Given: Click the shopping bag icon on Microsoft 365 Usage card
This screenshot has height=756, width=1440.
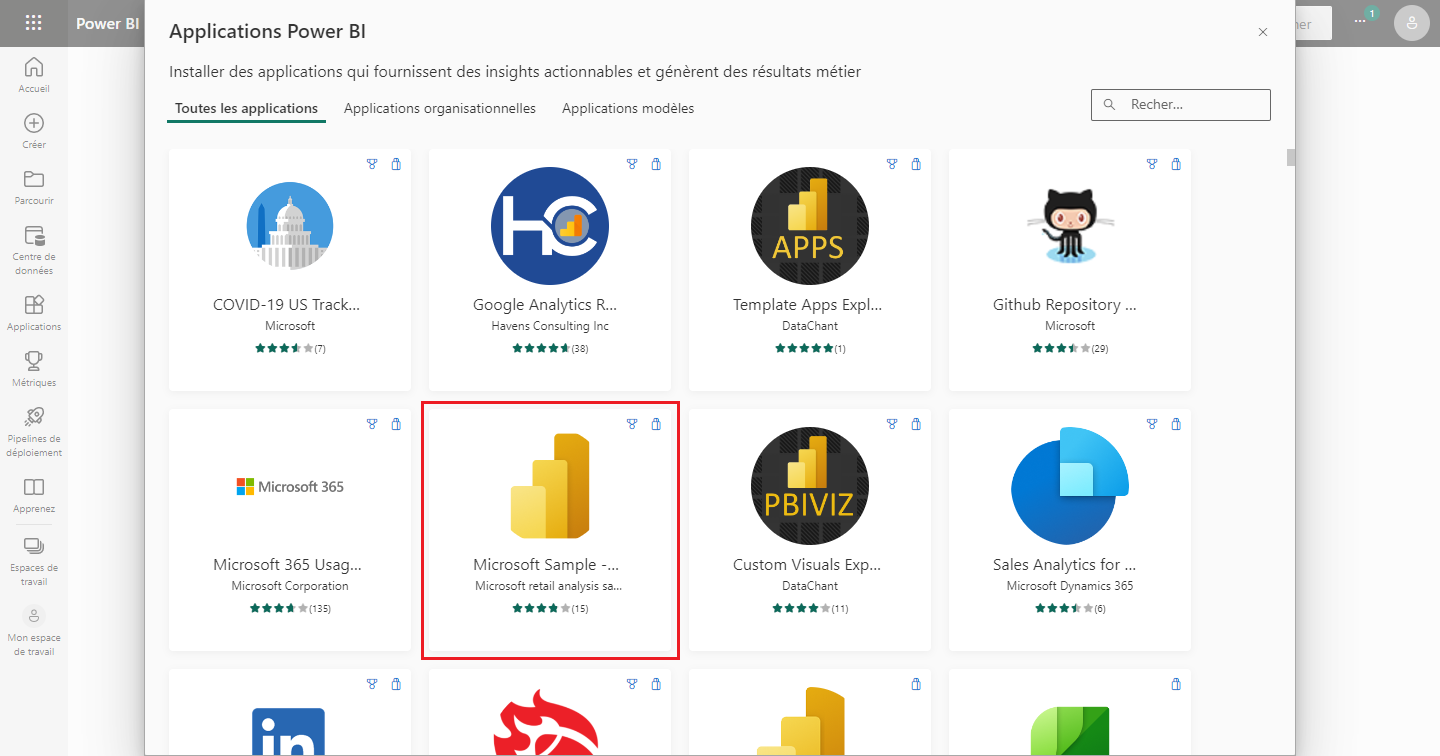Looking at the screenshot, I should (x=396, y=424).
